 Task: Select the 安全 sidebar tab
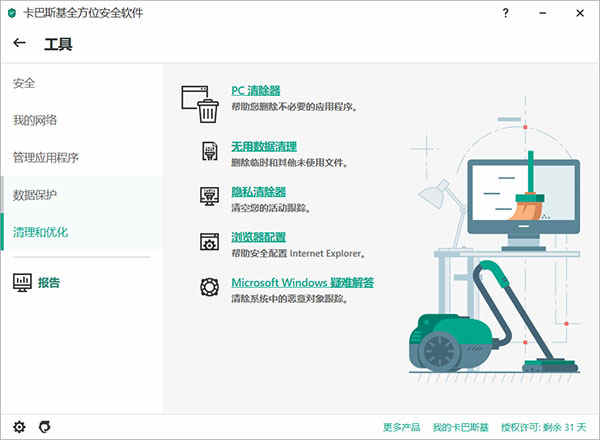82,83
